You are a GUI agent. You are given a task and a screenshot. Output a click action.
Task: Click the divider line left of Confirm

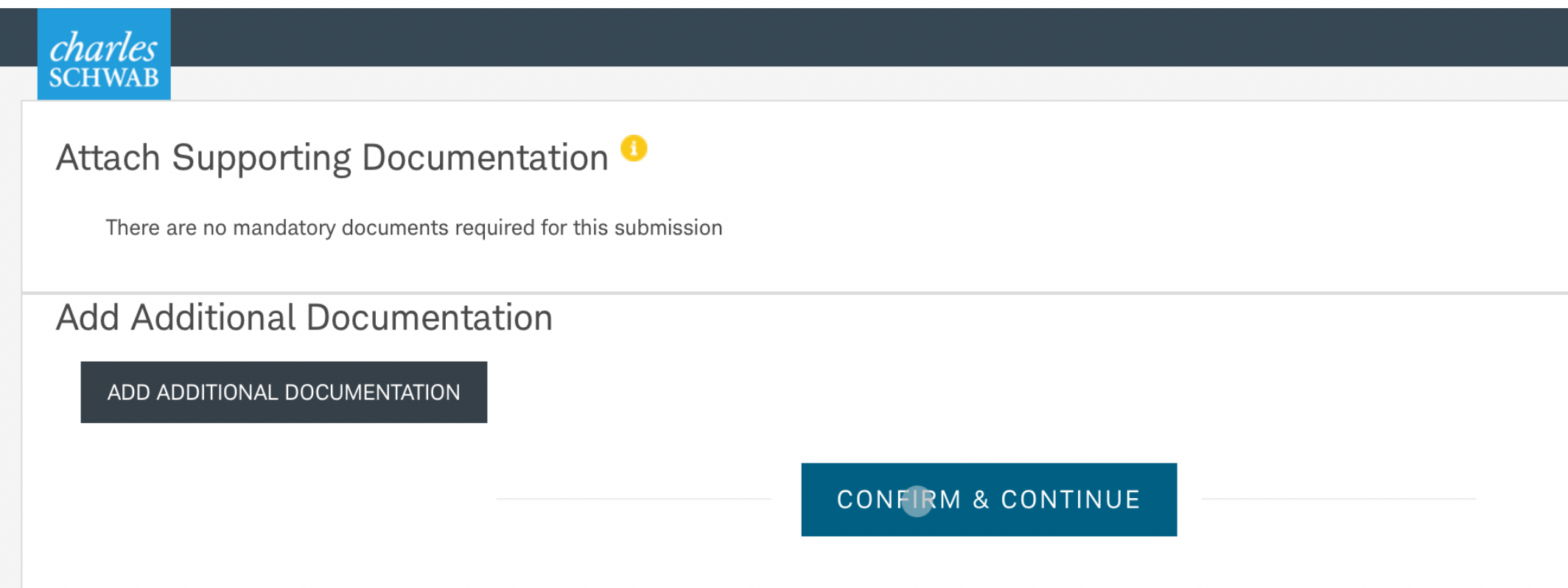pyautogui.click(x=634, y=499)
